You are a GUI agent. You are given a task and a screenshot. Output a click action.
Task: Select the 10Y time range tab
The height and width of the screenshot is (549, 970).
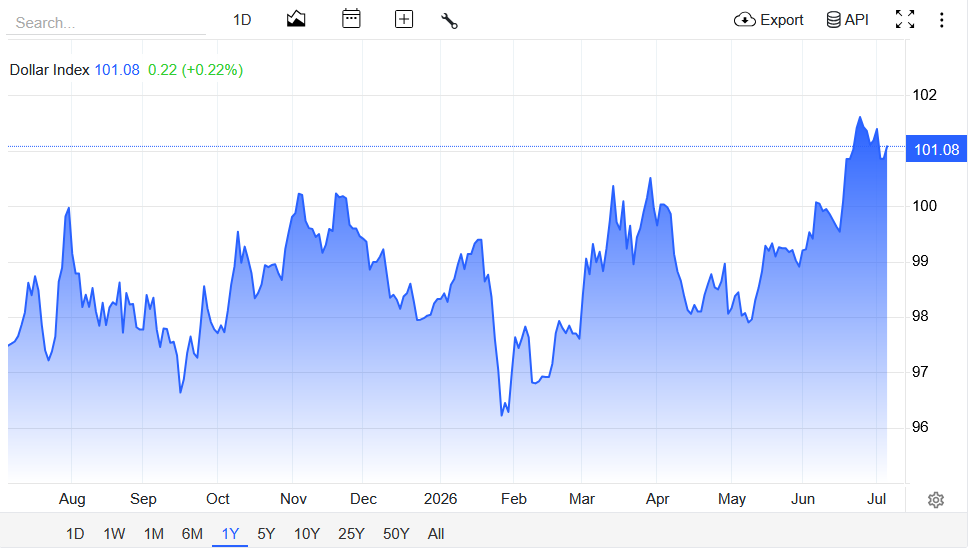click(307, 534)
